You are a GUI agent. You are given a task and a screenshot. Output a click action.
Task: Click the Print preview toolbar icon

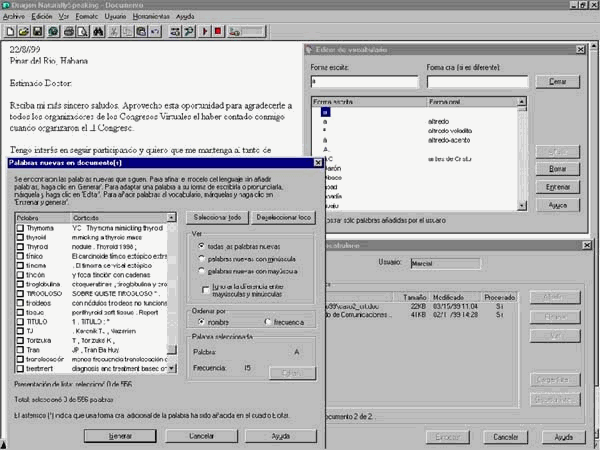click(x=83, y=31)
